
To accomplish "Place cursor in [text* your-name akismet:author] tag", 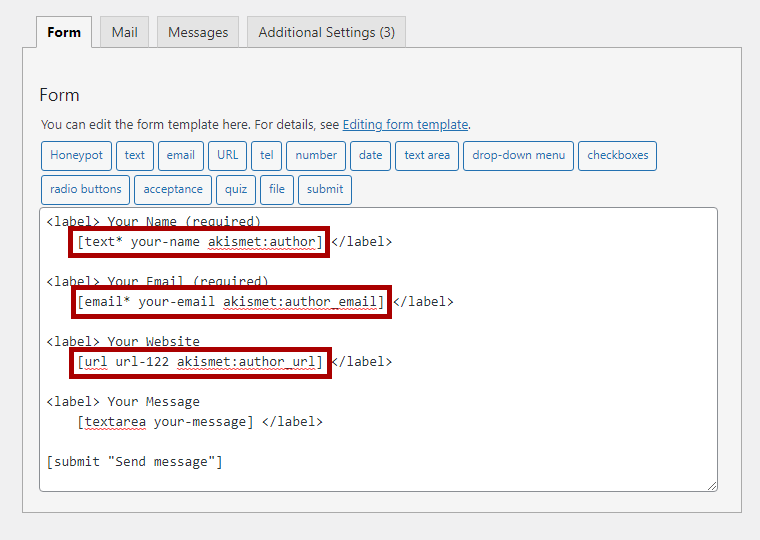I will tap(200, 241).
